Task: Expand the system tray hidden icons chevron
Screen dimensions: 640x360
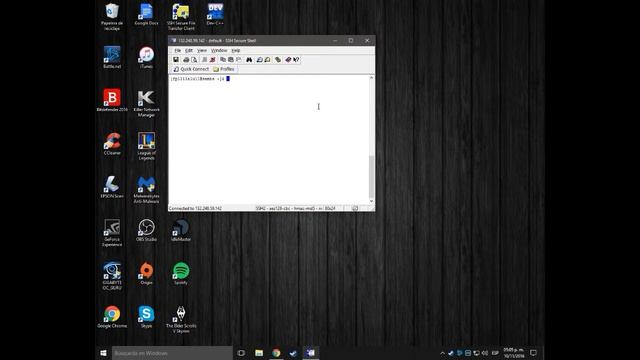Action: tap(442, 353)
